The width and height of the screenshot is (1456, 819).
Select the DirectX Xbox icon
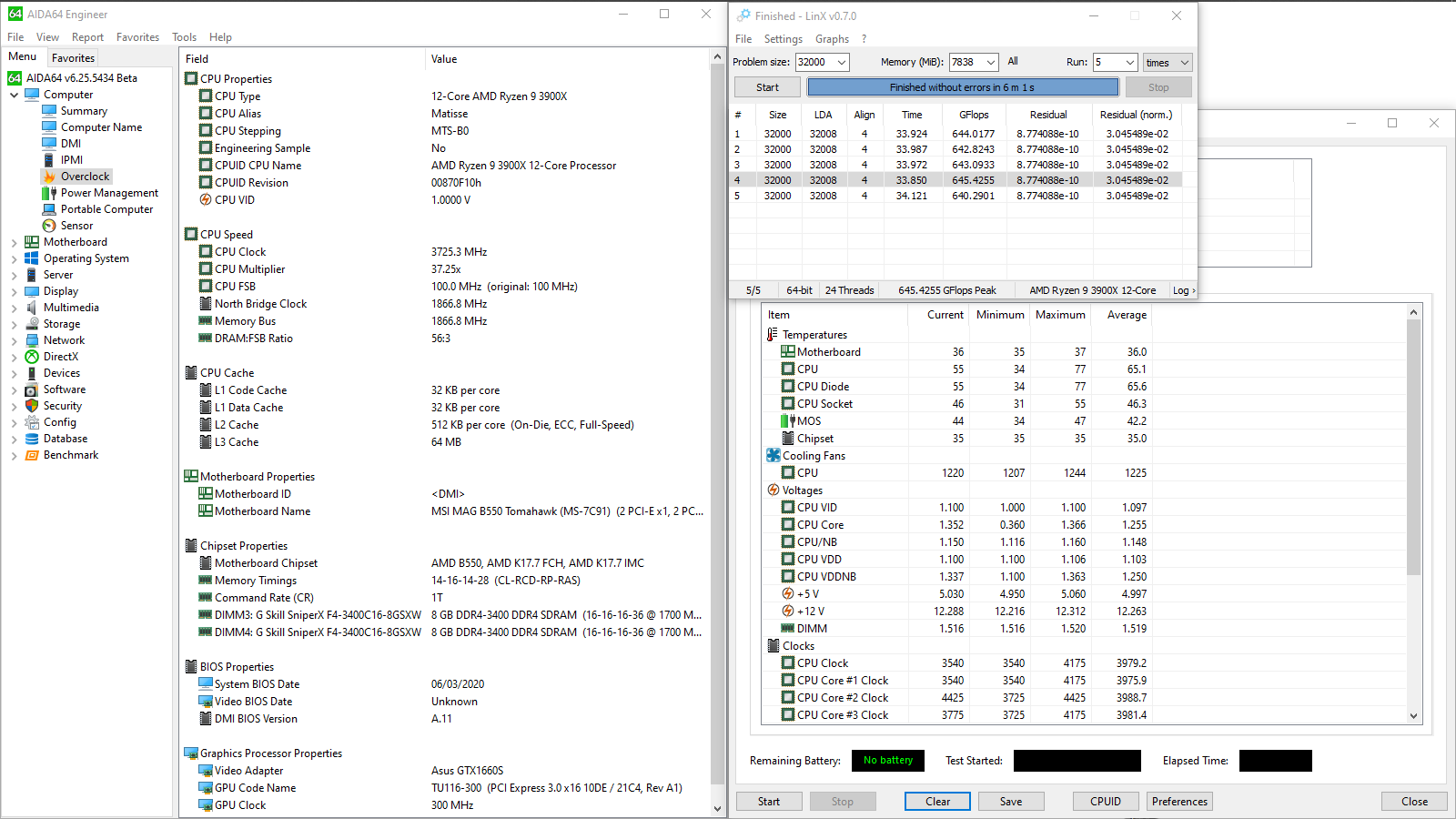(32, 357)
